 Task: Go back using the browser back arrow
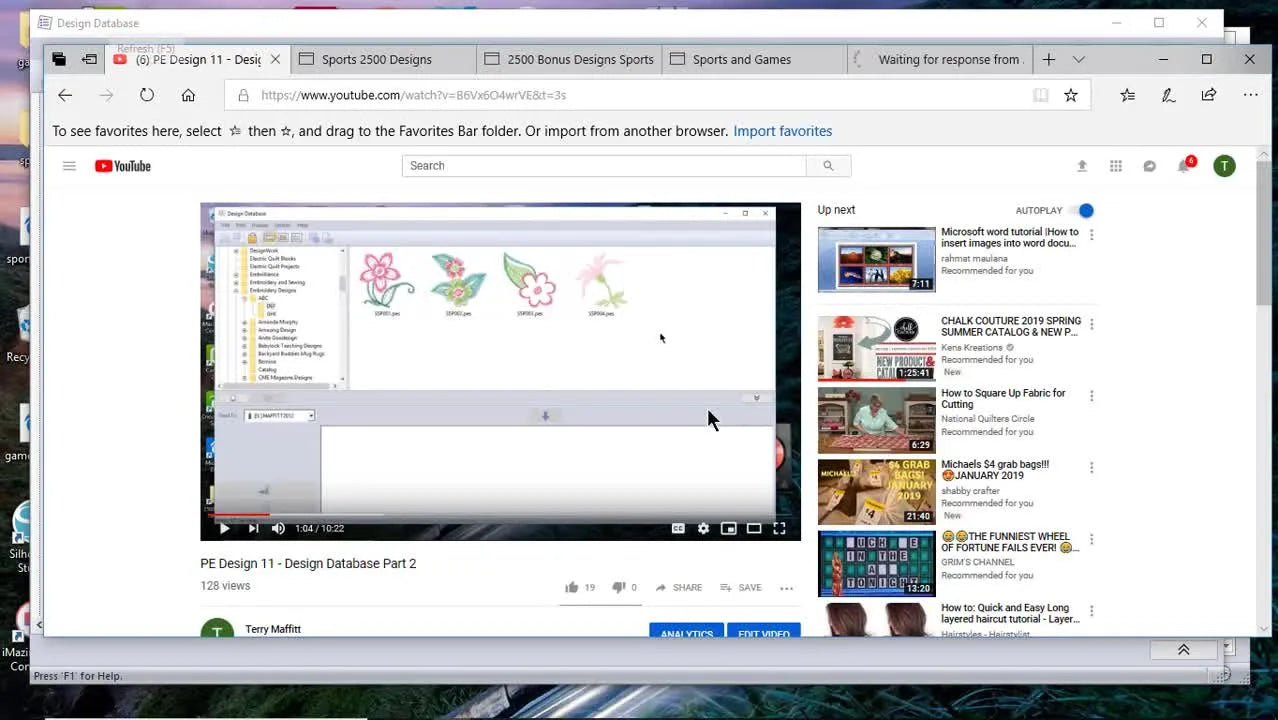point(65,95)
